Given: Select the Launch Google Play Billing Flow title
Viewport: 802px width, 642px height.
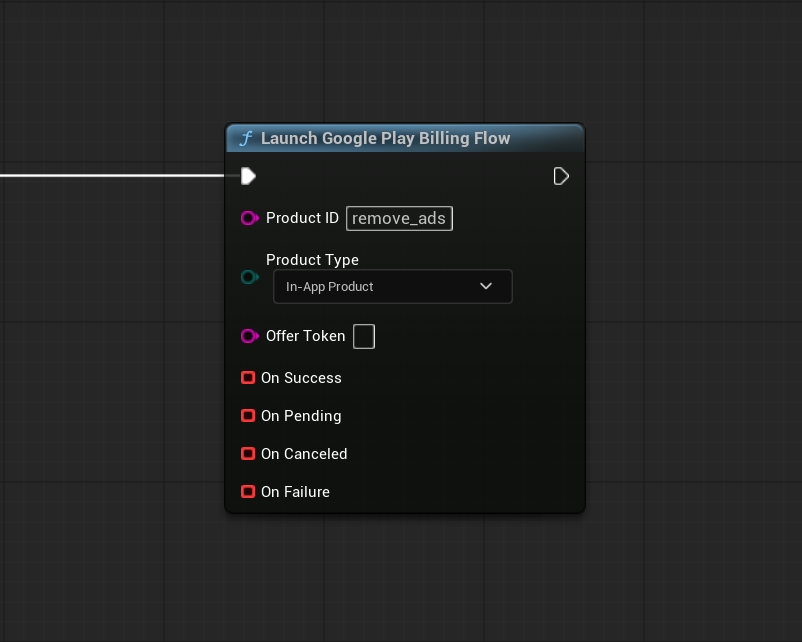Looking at the screenshot, I should point(386,138).
